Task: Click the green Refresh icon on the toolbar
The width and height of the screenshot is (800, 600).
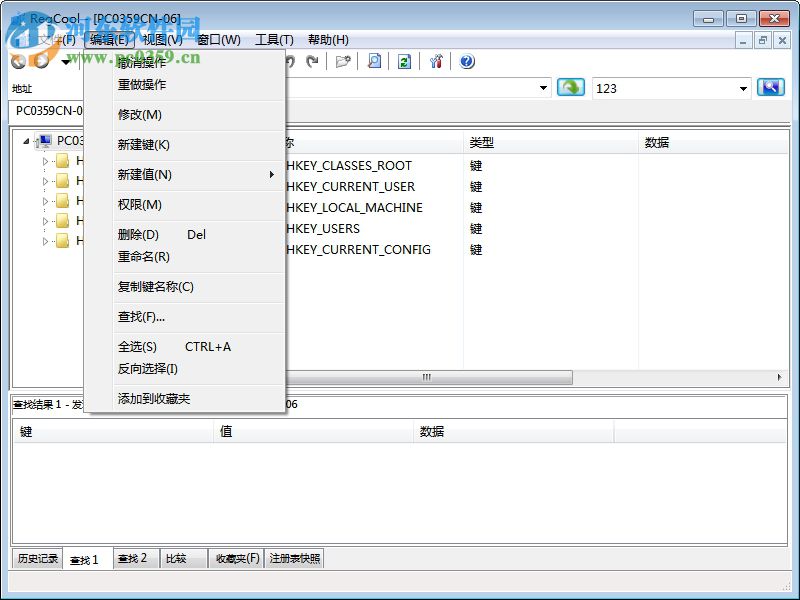Action: click(402, 61)
